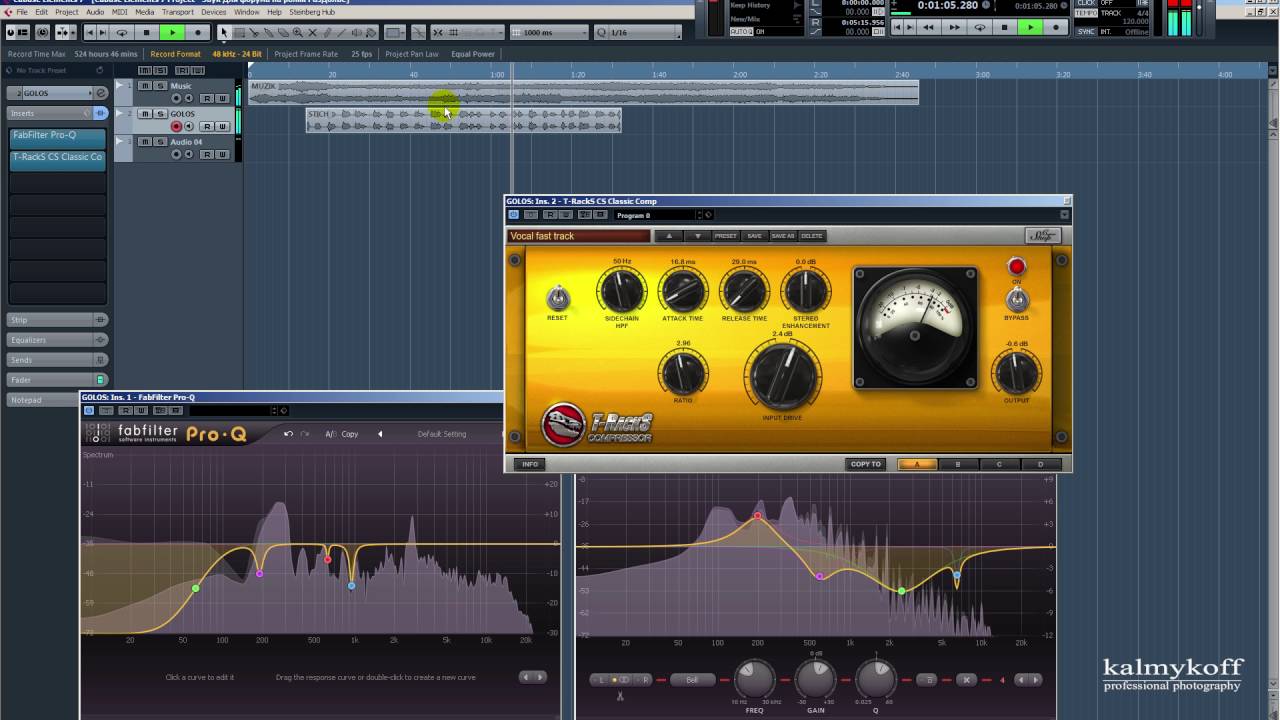Click the T-RackS Shop logo button

tap(1042, 236)
